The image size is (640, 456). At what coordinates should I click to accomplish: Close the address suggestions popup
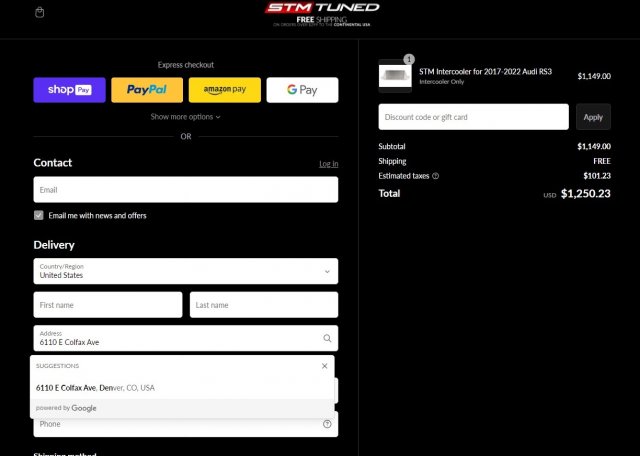(324, 366)
